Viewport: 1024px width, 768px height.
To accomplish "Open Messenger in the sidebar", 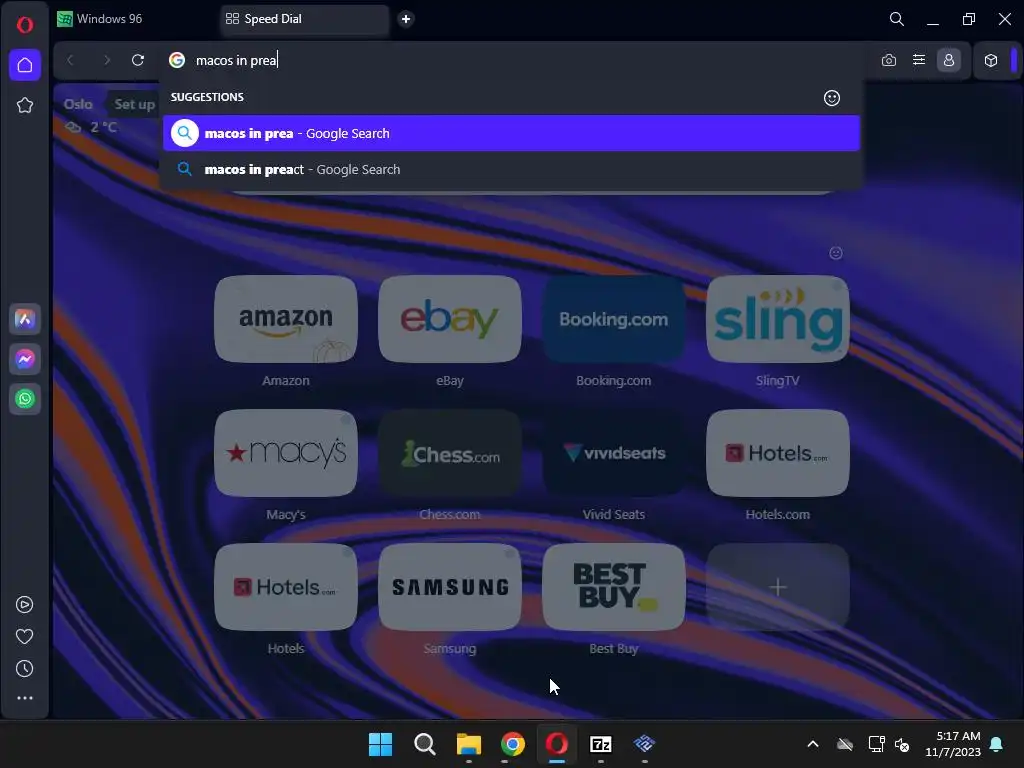I will coord(25,359).
